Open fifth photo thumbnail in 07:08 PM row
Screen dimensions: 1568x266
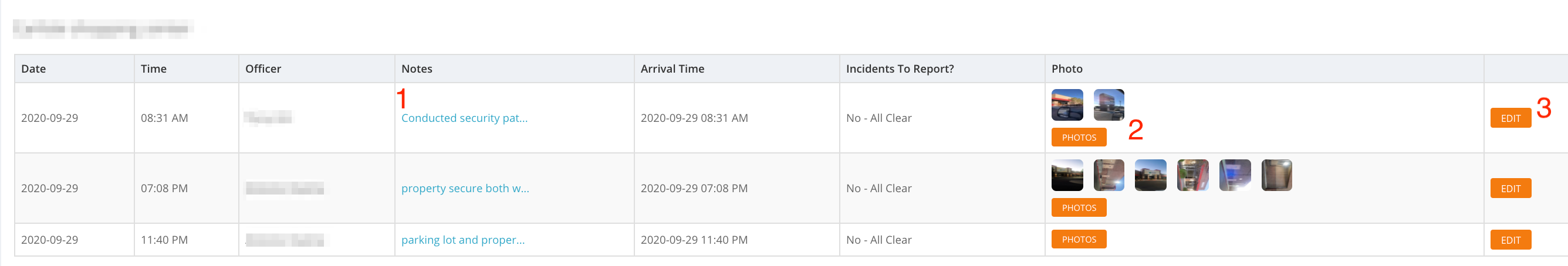(1235, 176)
